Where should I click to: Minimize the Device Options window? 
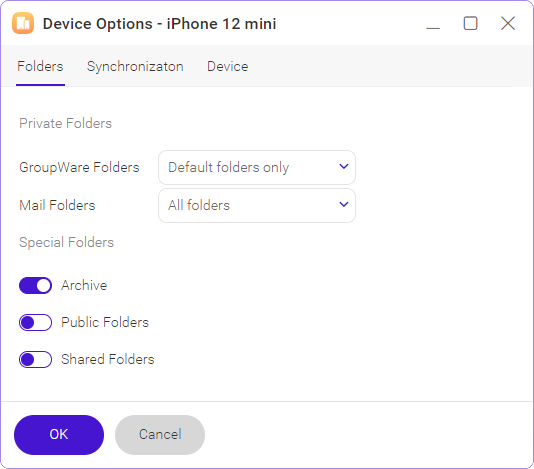tap(433, 24)
